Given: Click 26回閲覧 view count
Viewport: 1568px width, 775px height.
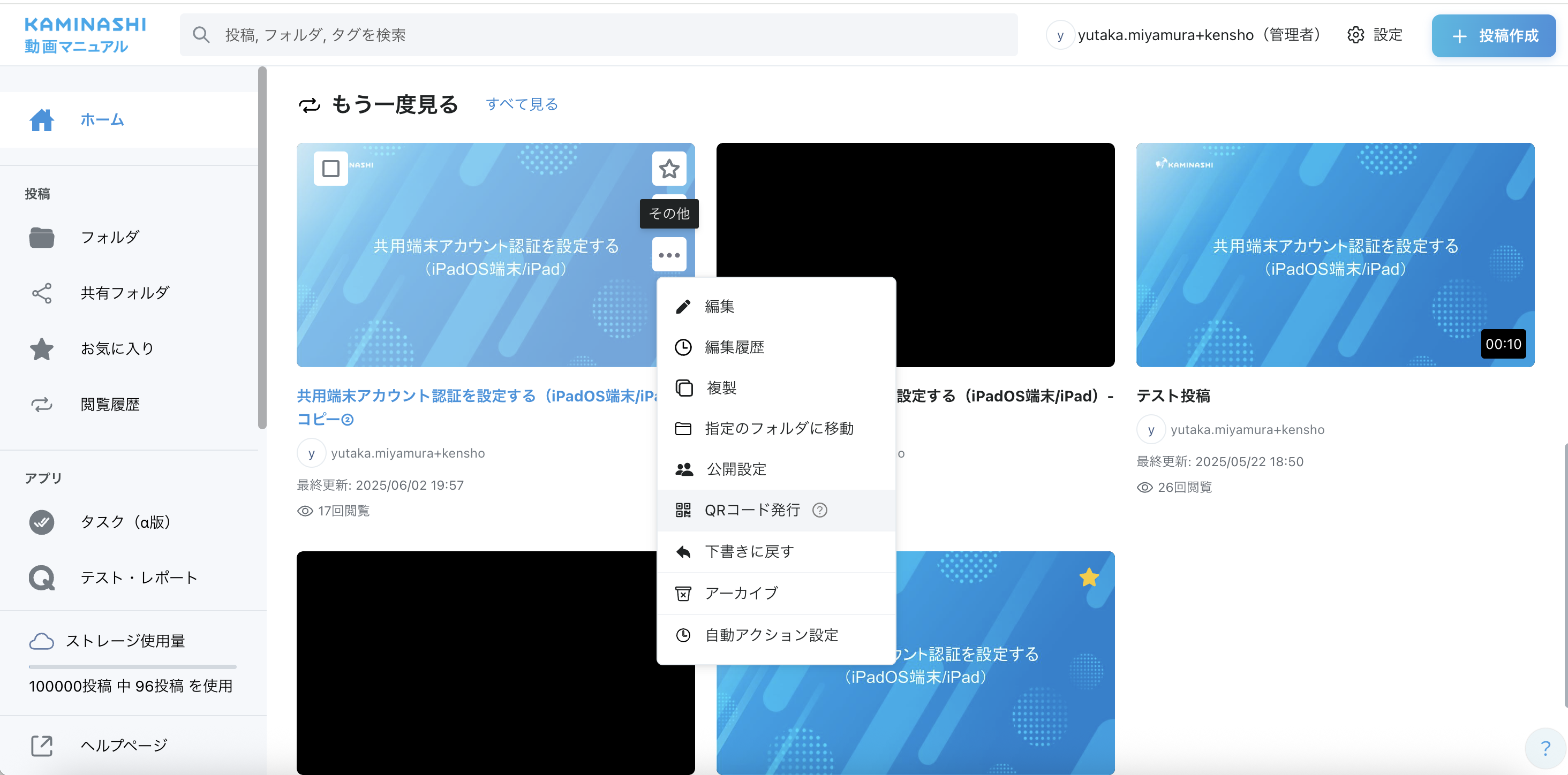Looking at the screenshot, I should (x=1174, y=487).
